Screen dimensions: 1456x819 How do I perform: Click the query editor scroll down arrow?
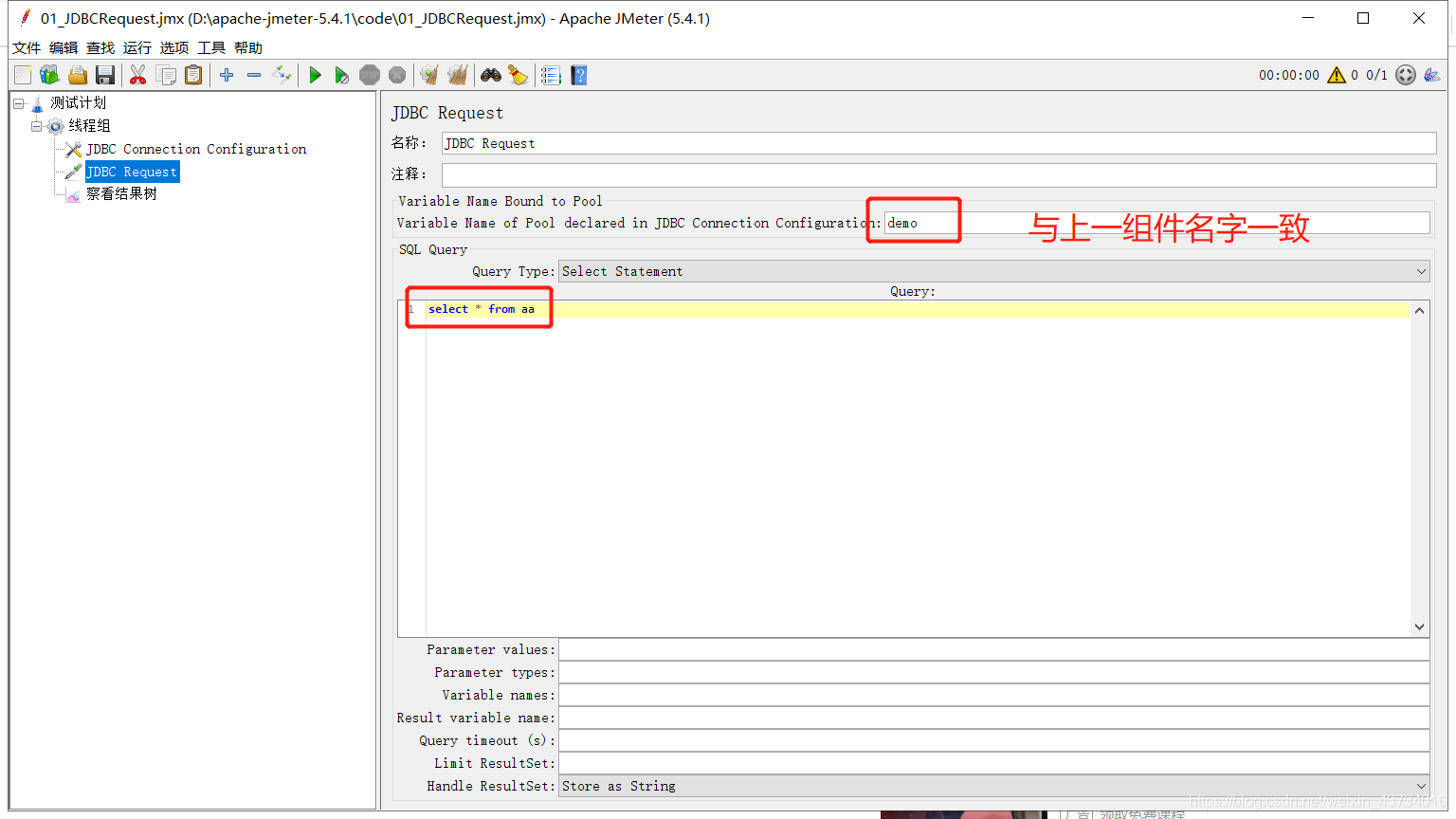[x=1419, y=627]
